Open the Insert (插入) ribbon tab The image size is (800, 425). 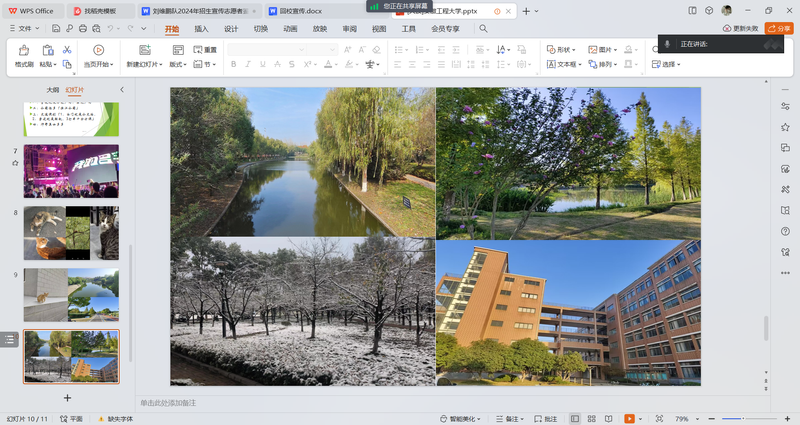point(202,29)
